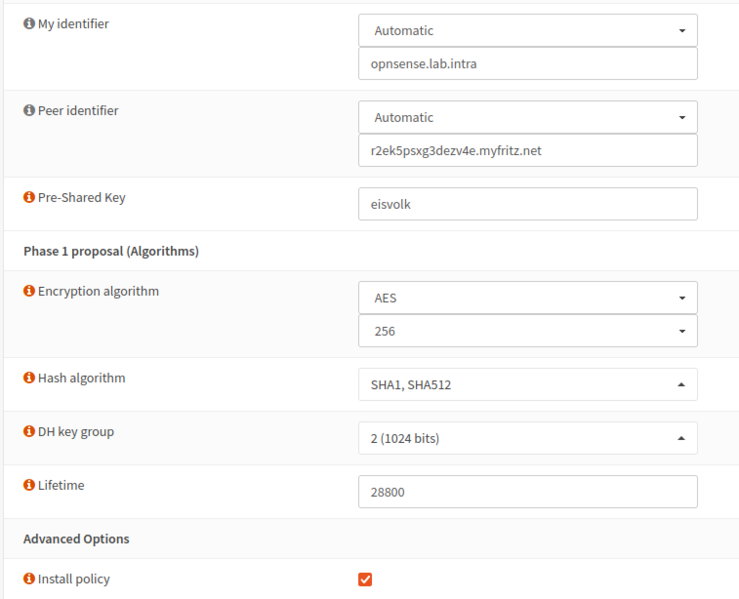This screenshot has height=599, width=739.
Task: Focus the Pre-Shared Key input field
Action: pos(527,204)
